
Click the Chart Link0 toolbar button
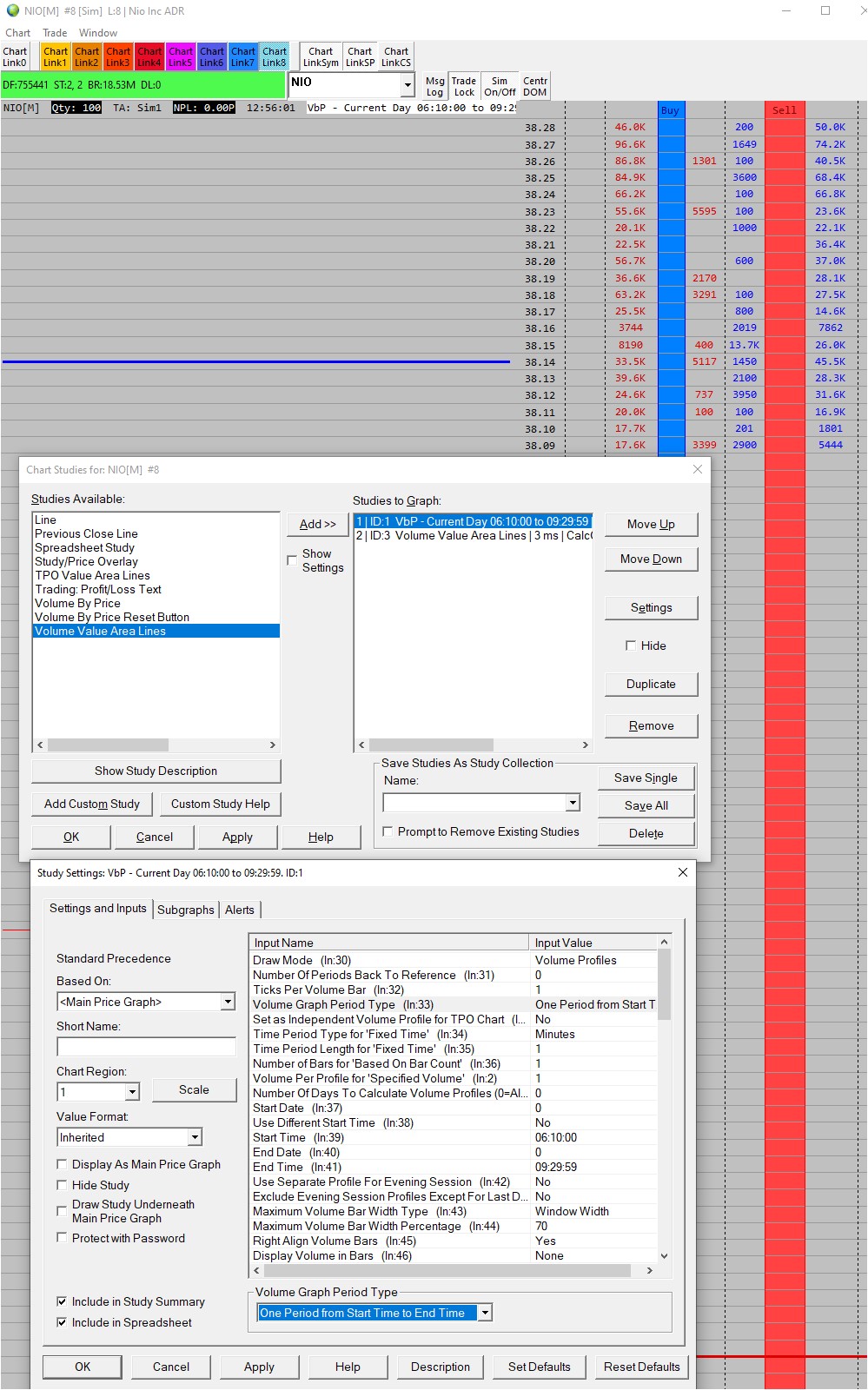pos(15,57)
